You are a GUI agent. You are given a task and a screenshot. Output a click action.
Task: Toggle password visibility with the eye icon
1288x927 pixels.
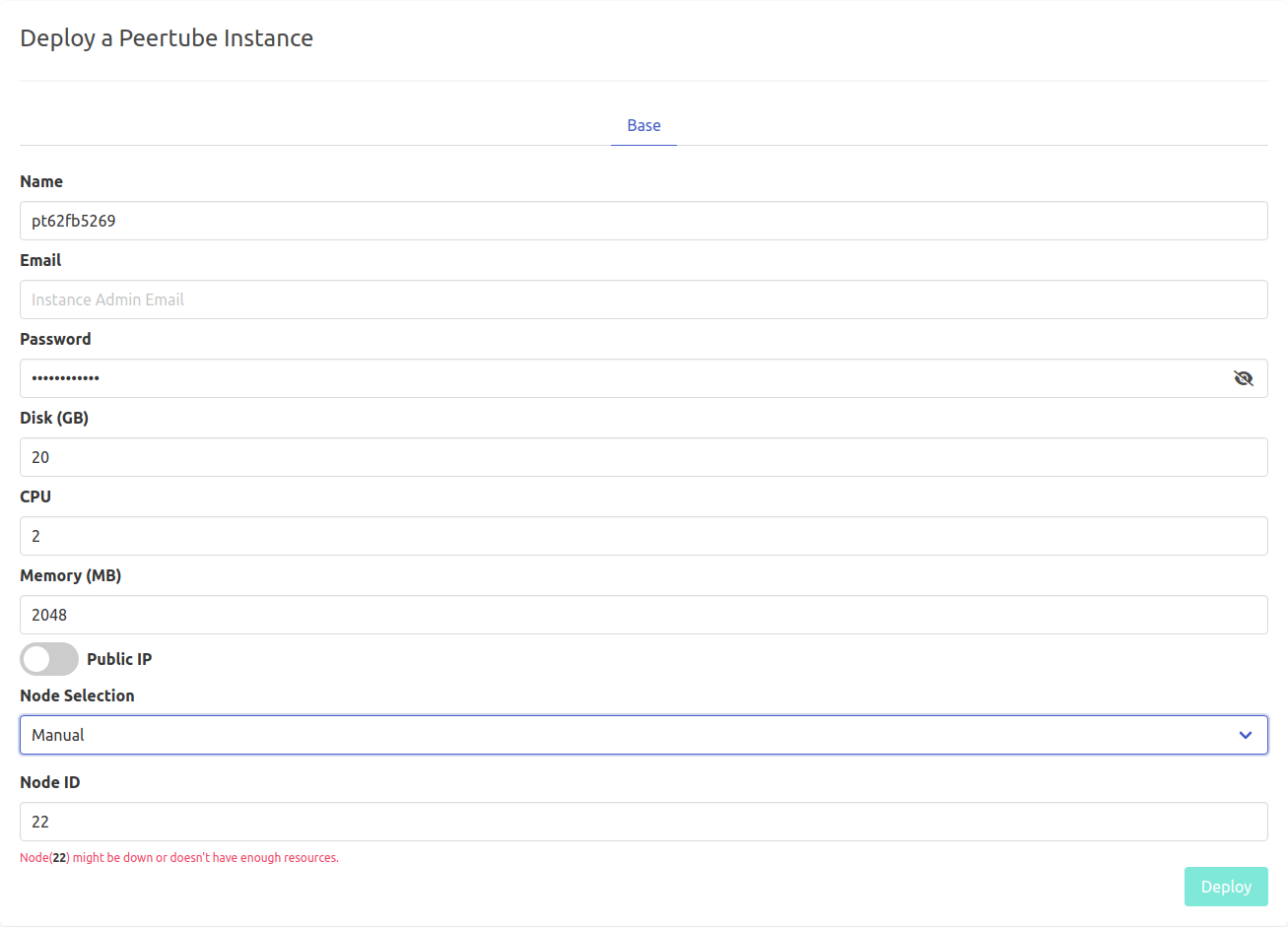point(1243,378)
